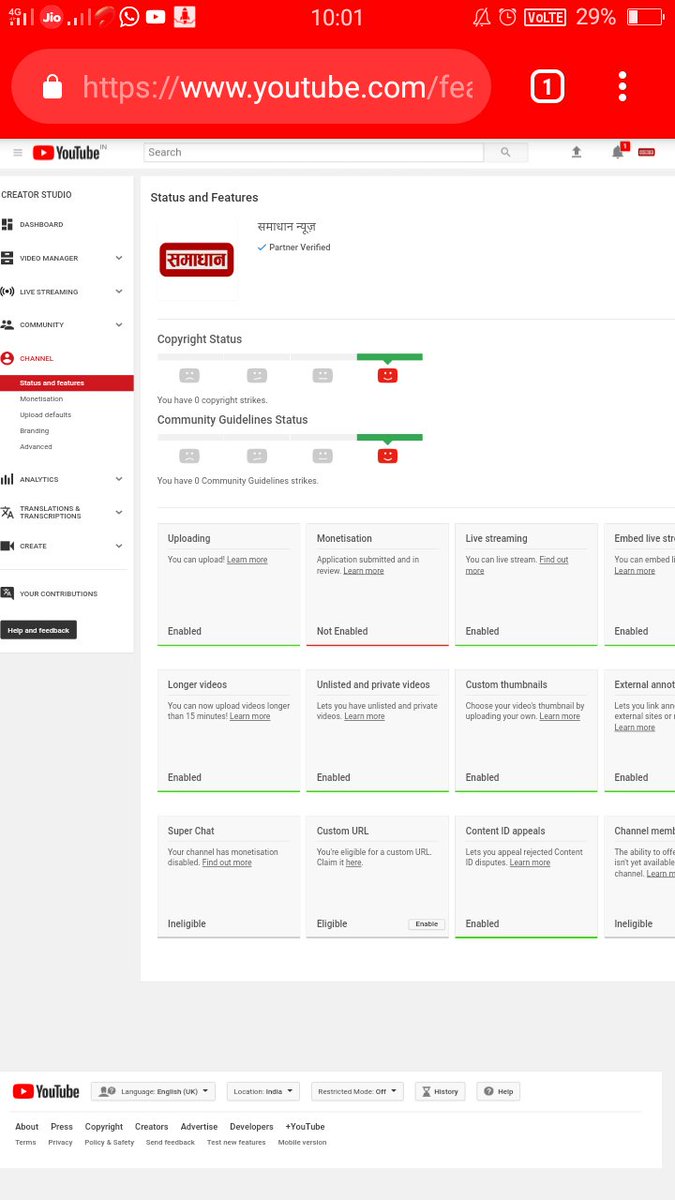Click Learn more in Longer videos card
The width and height of the screenshot is (675, 1200).
point(250,716)
